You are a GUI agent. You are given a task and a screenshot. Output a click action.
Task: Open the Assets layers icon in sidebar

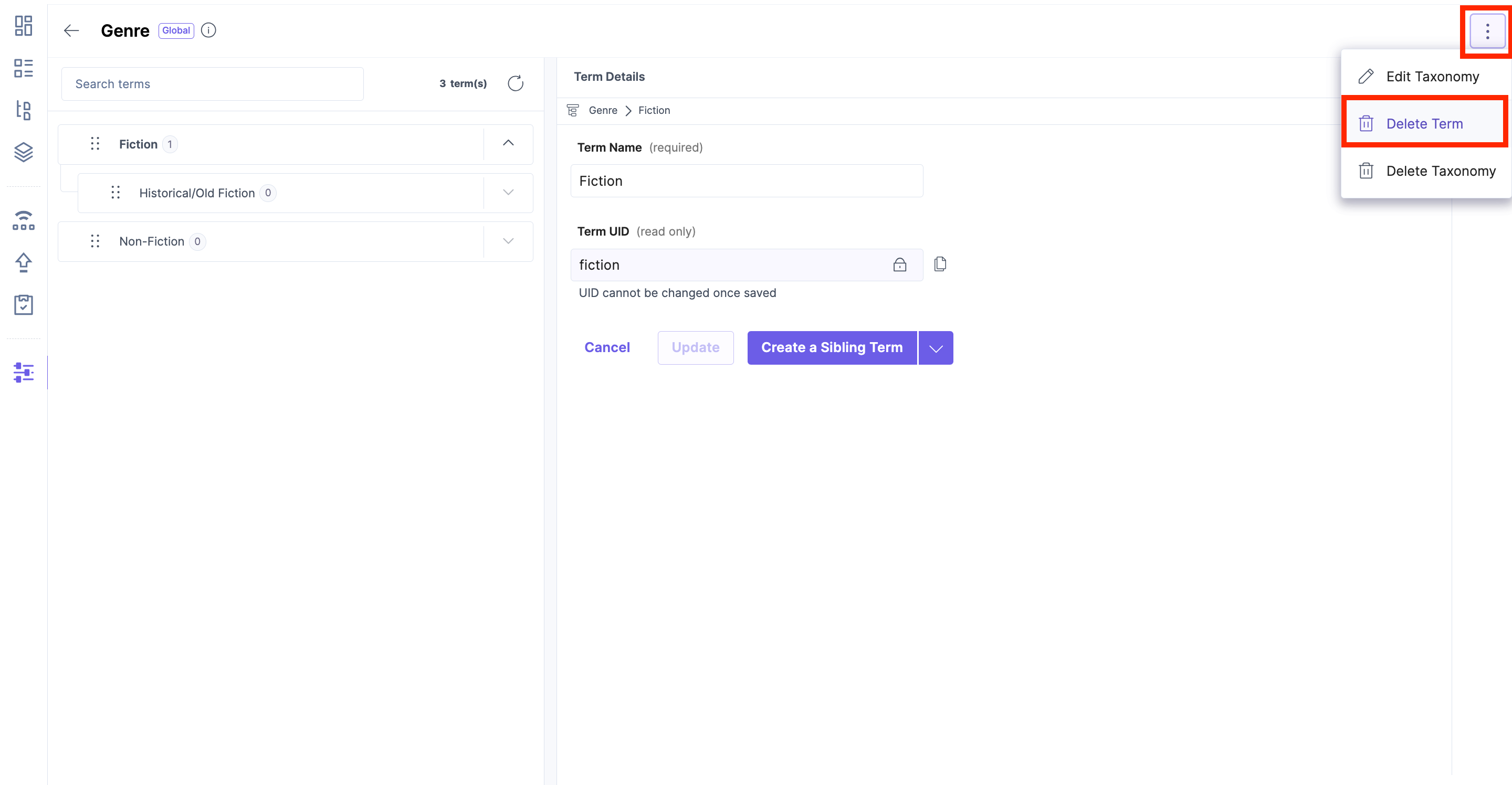24,152
